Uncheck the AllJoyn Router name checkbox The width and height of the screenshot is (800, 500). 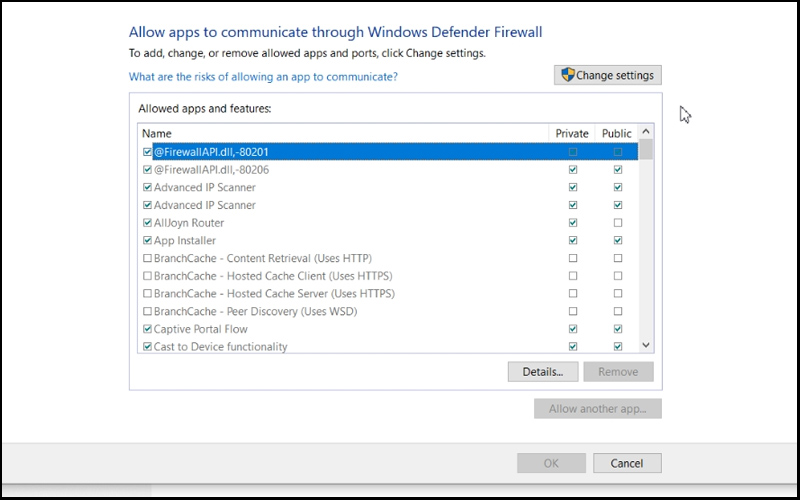click(x=147, y=222)
